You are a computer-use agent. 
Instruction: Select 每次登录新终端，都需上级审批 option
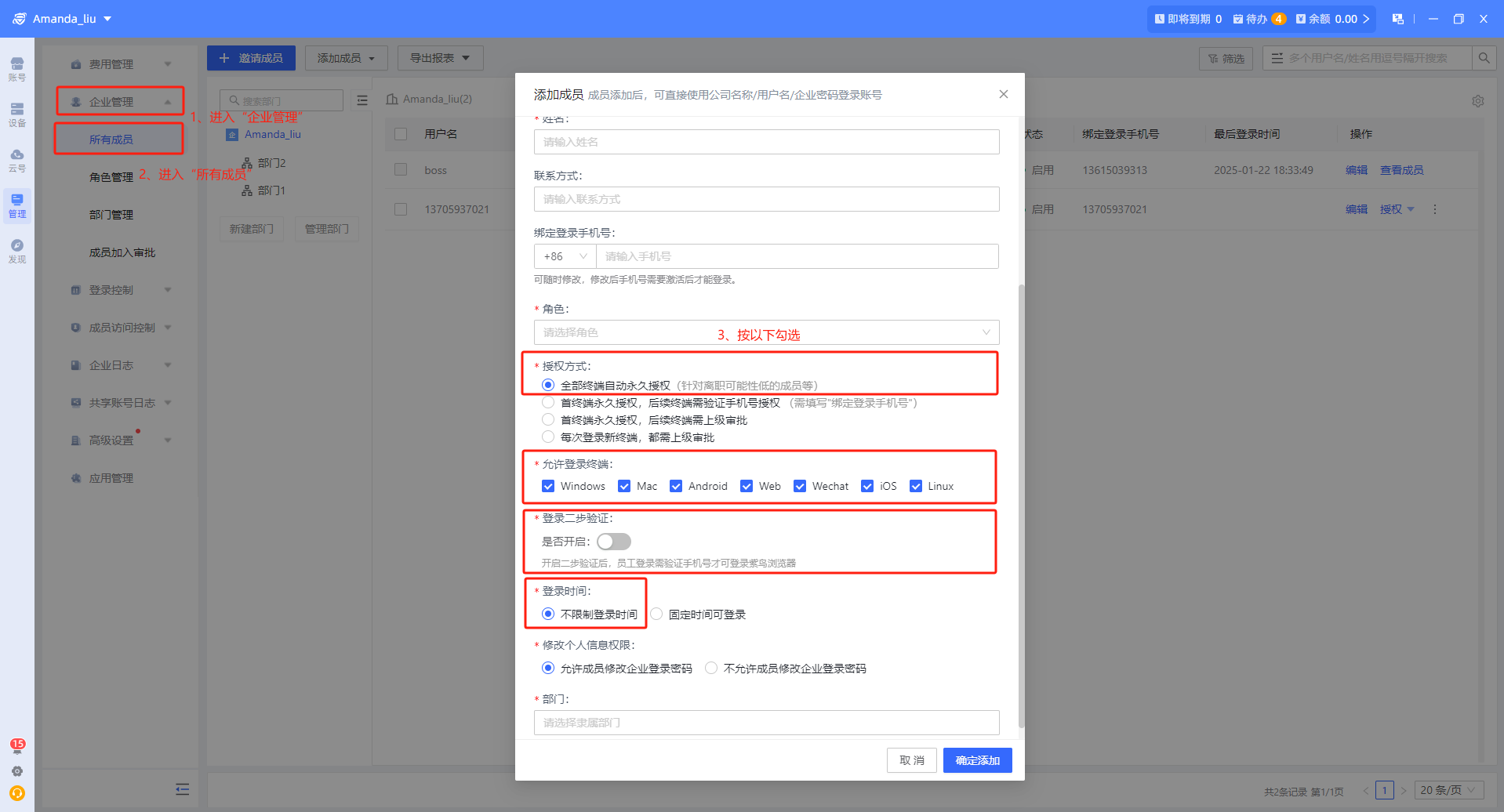[x=548, y=437]
